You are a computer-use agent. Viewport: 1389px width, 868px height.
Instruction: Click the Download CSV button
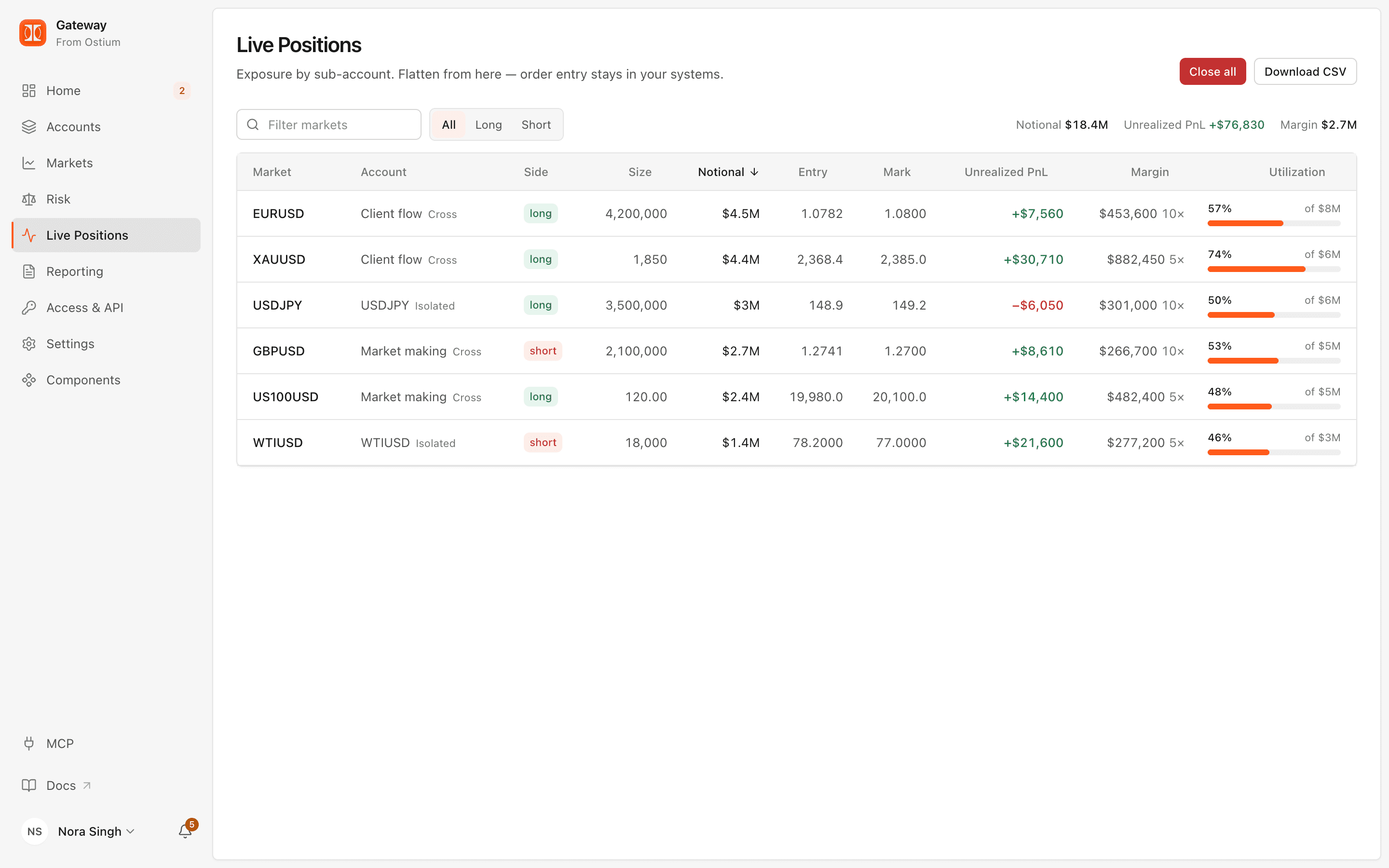(x=1305, y=72)
